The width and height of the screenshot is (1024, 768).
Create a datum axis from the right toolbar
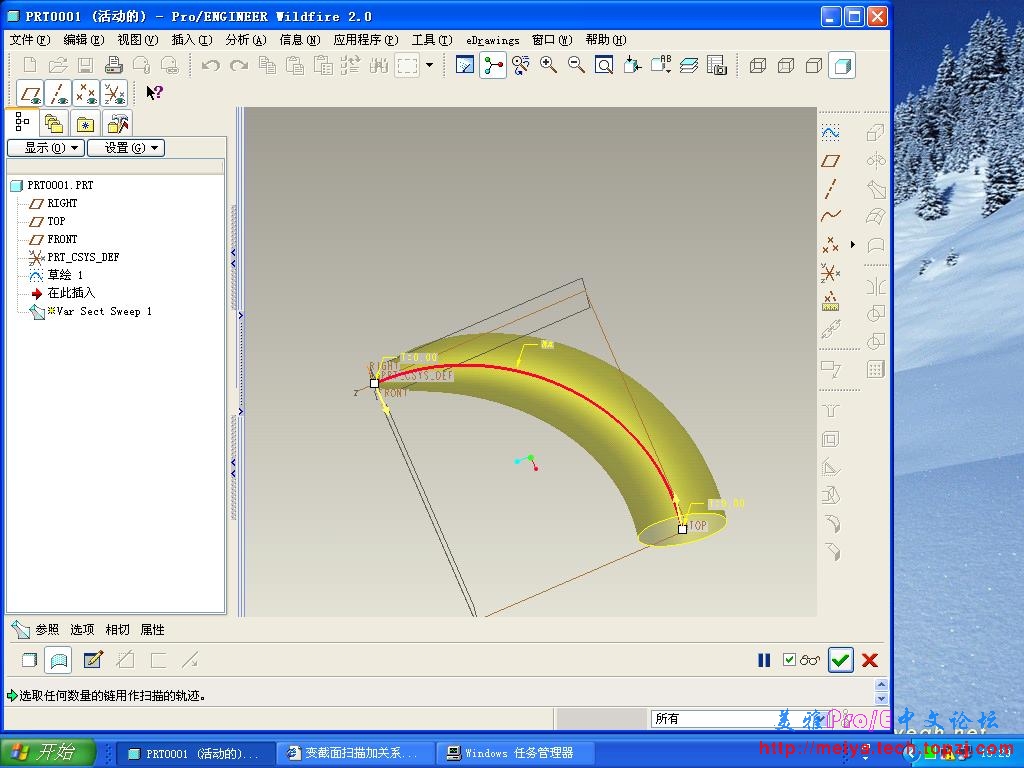831,189
